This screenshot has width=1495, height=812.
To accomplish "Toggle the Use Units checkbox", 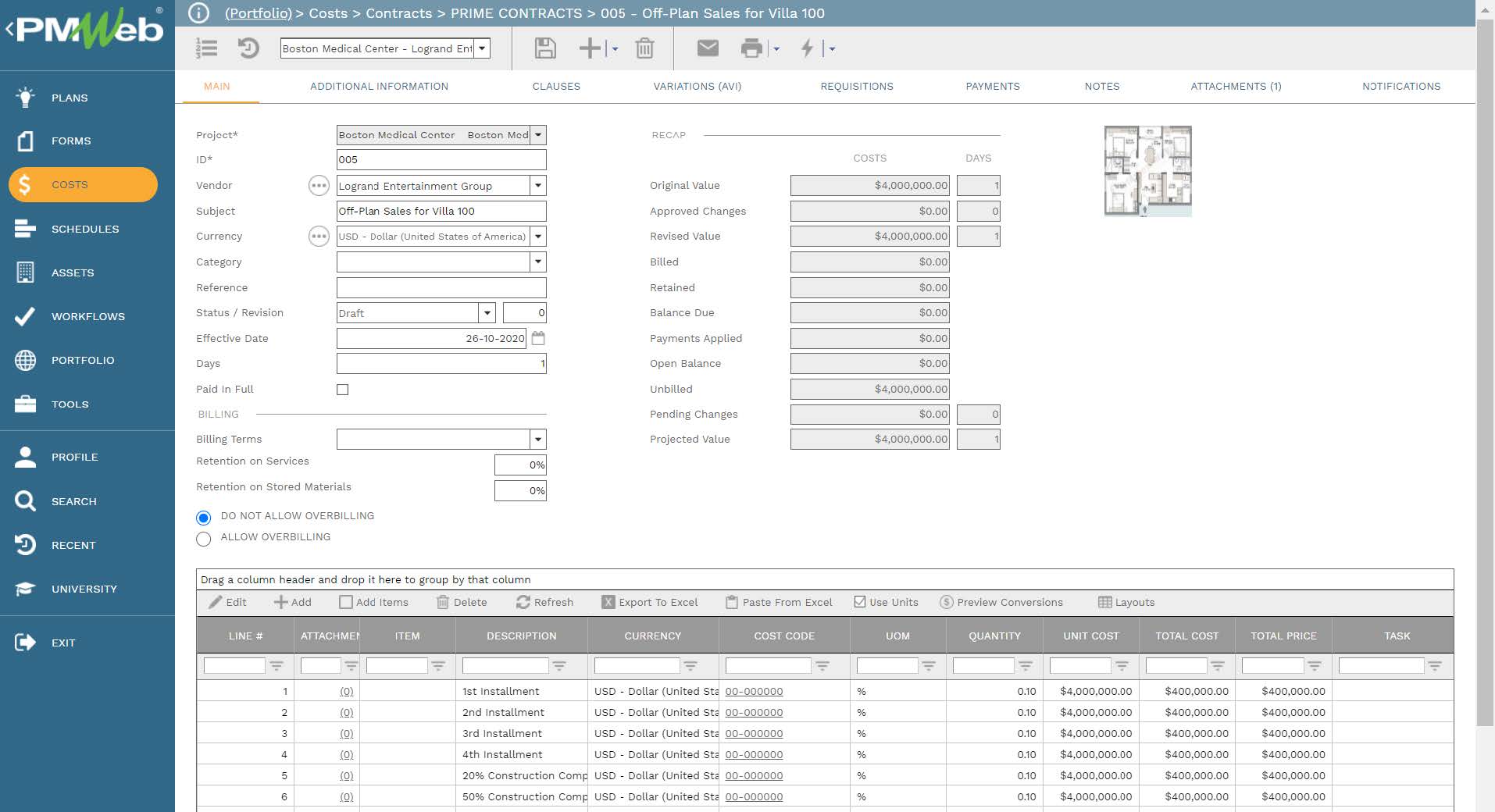I will point(860,602).
